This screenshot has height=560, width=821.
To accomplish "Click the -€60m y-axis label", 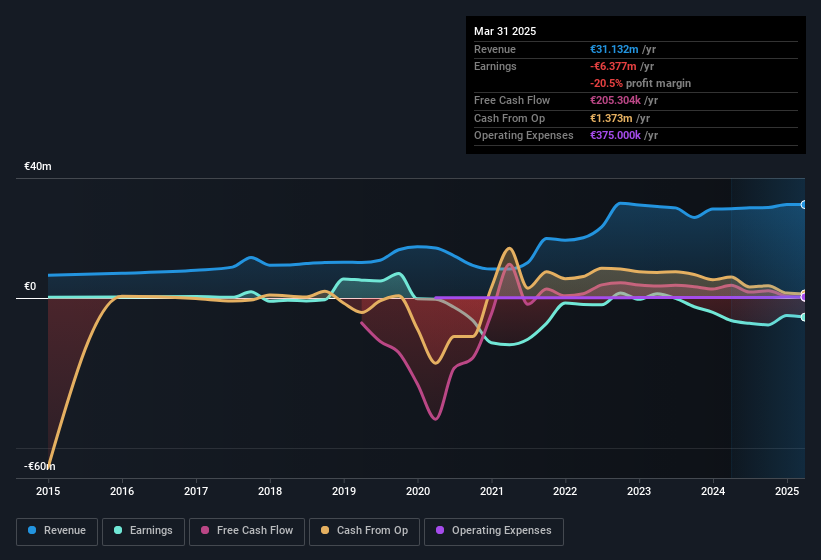I will tap(40, 466).
